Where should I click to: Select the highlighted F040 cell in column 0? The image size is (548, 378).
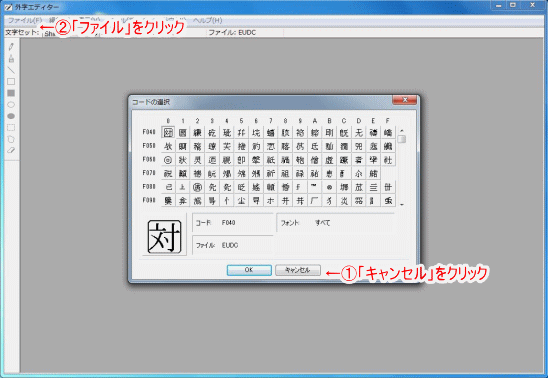coord(168,132)
